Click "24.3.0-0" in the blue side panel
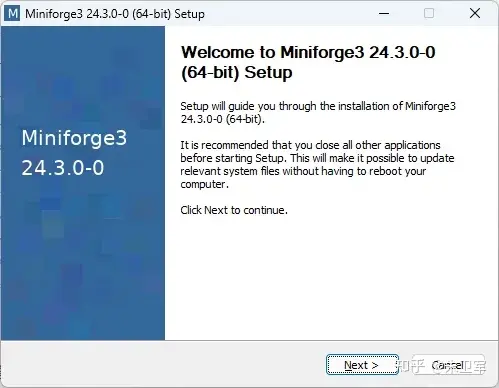Image resolution: width=499 pixels, height=388 pixels. click(x=63, y=168)
